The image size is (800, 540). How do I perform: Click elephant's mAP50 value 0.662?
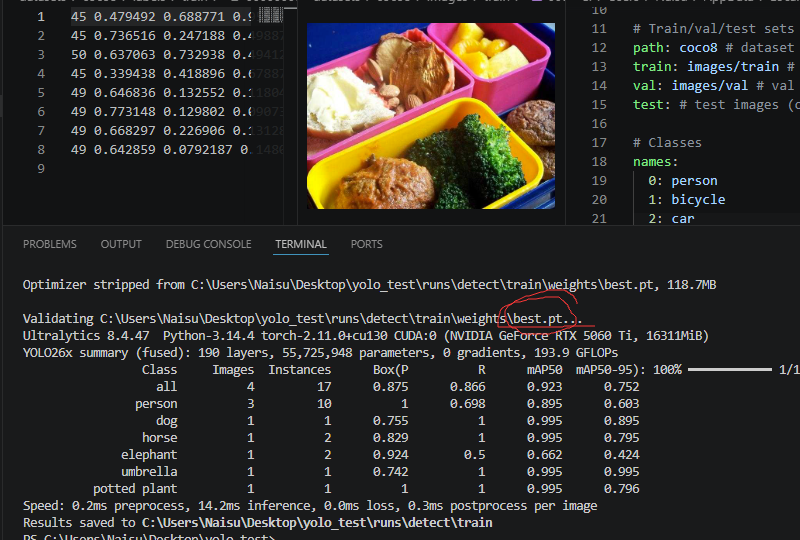(544, 454)
